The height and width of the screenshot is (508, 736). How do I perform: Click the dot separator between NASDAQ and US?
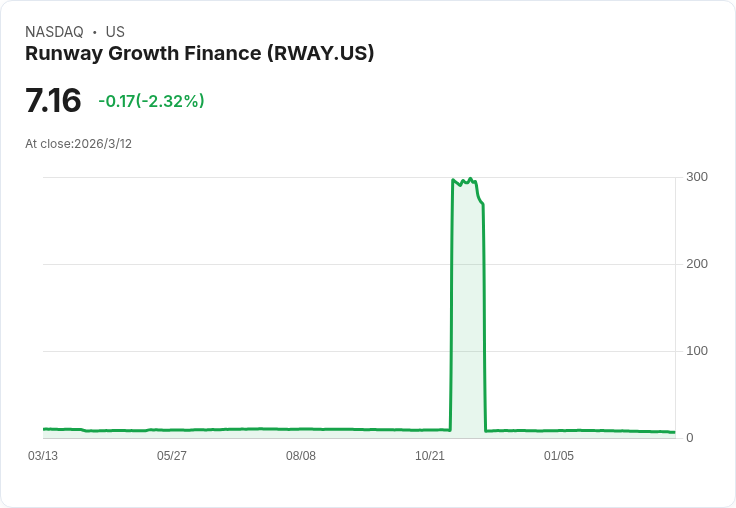coord(94,32)
